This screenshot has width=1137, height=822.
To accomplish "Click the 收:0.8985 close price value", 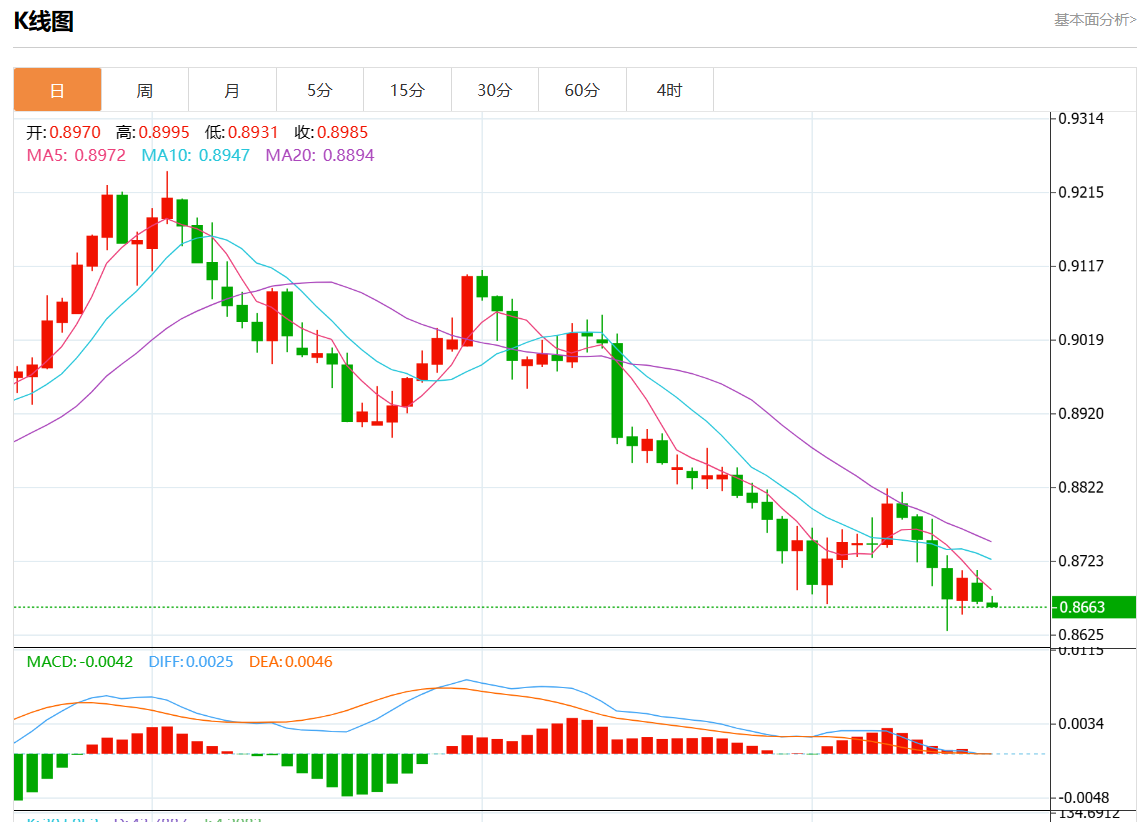I will tap(331, 132).
